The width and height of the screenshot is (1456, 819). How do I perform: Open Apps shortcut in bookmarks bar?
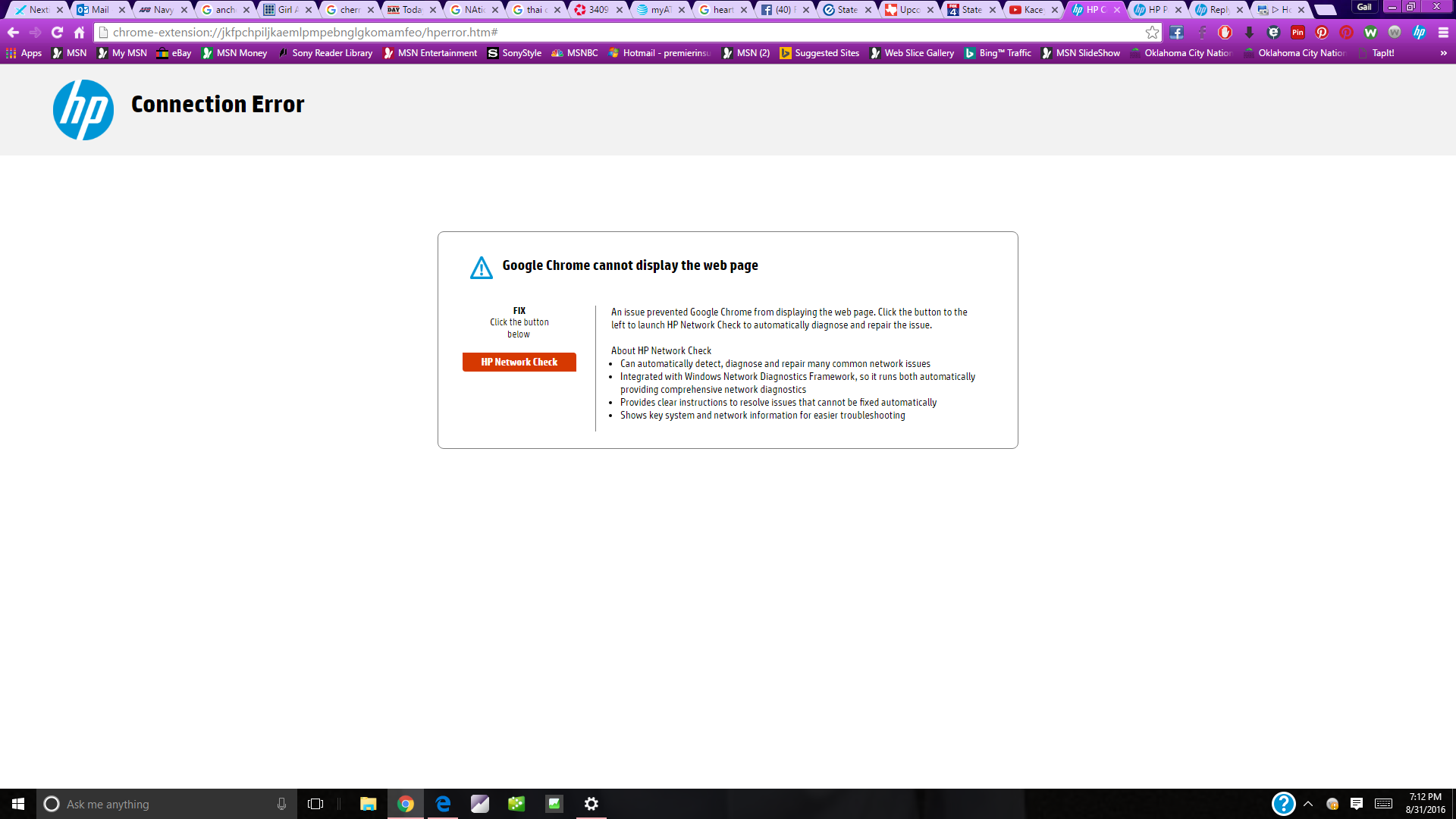coord(24,53)
